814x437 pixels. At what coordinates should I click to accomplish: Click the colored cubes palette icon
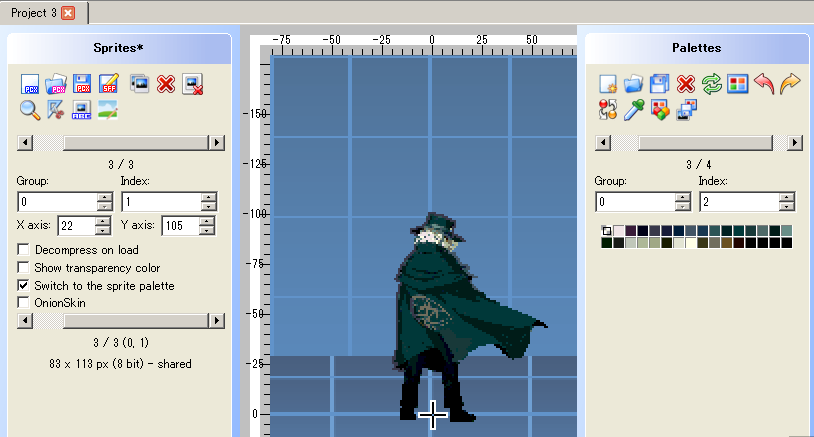tap(660, 110)
